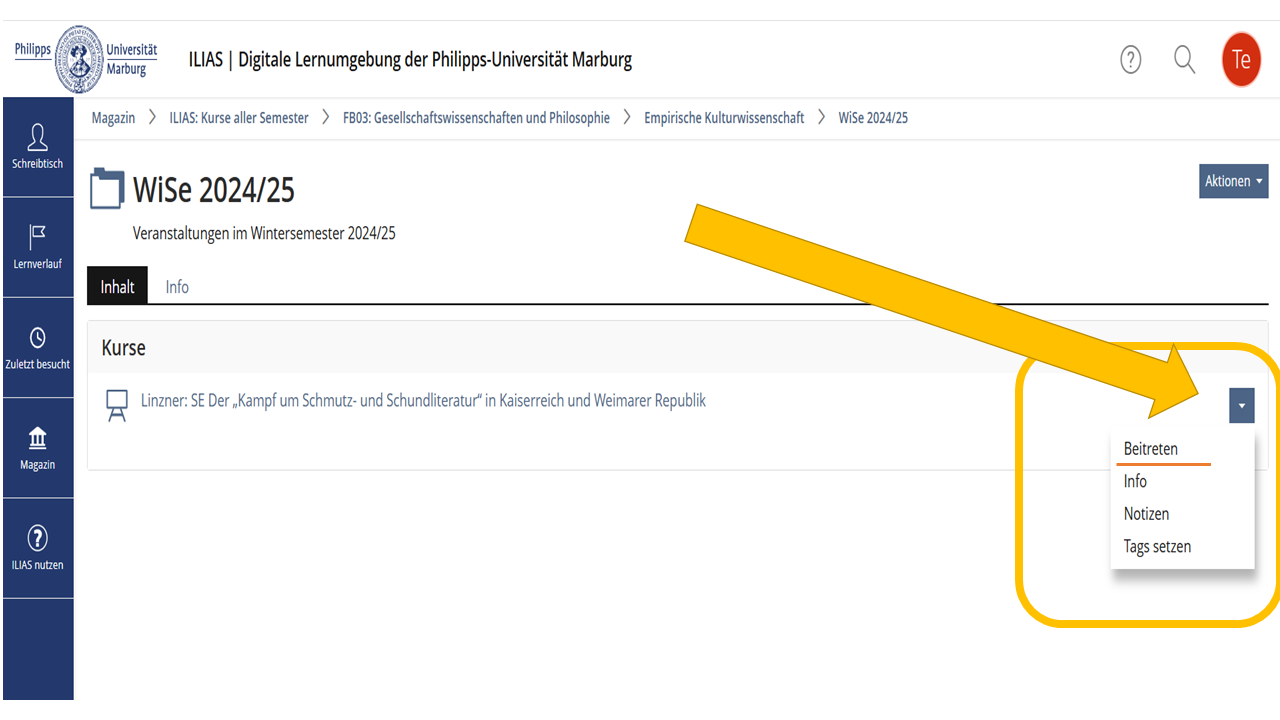Click the course whiteboard icon
Viewport: 1280px width, 720px height.
click(x=117, y=405)
